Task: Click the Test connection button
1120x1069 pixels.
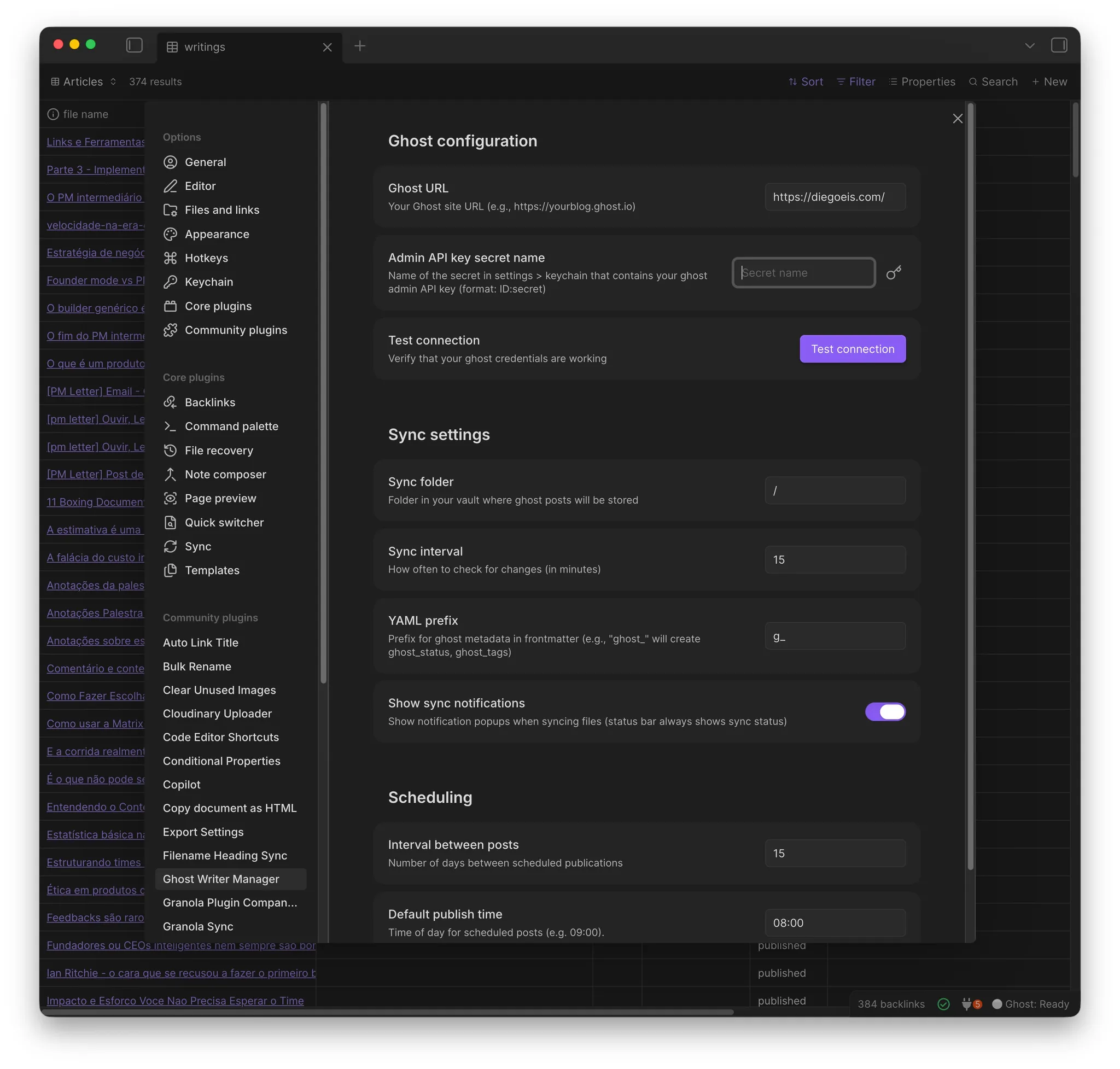Action: (x=853, y=349)
